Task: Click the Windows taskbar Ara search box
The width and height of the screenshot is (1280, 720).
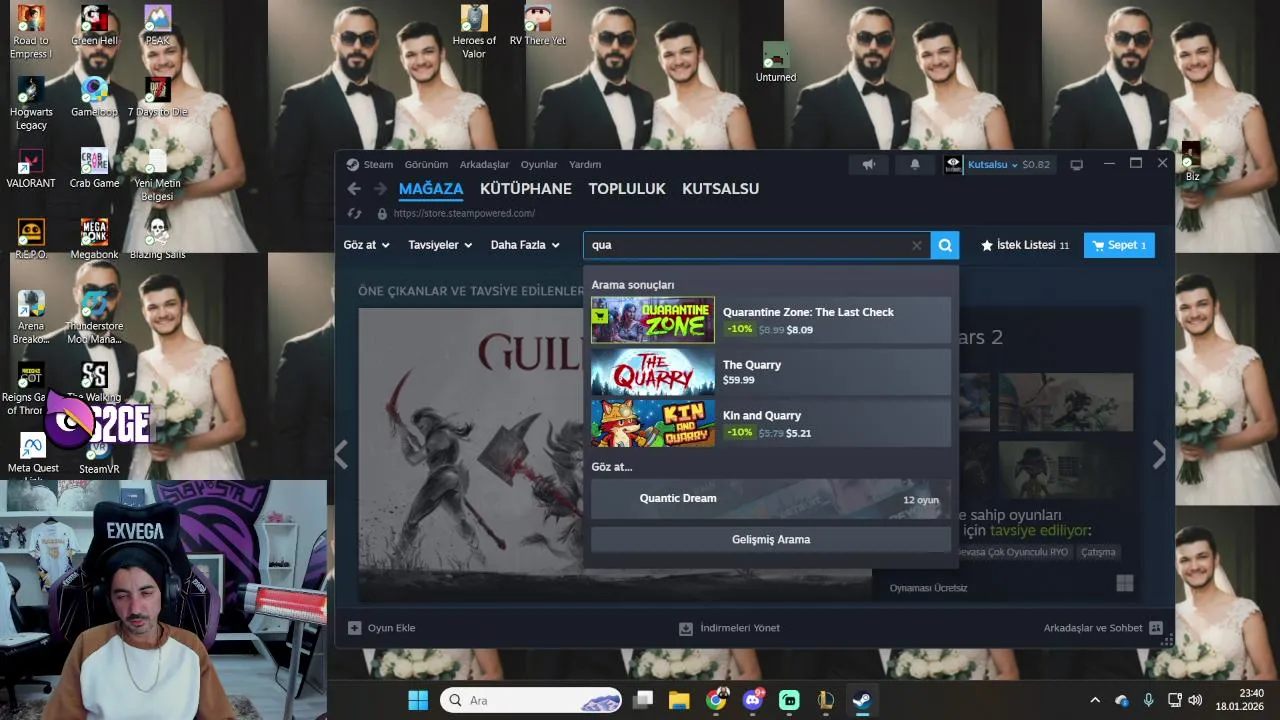Action: click(533, 700)
